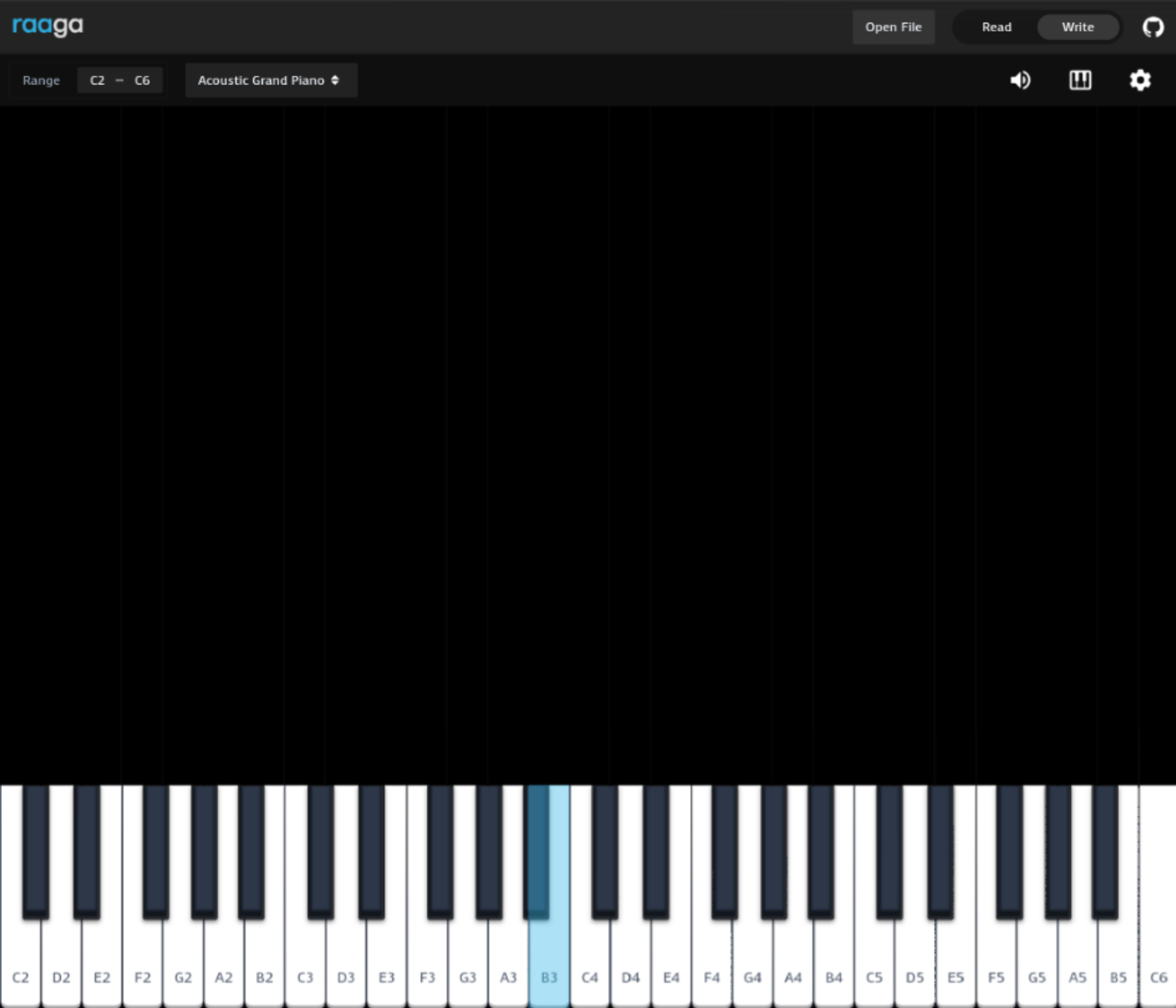Click the Open File button

coord(893,26)
